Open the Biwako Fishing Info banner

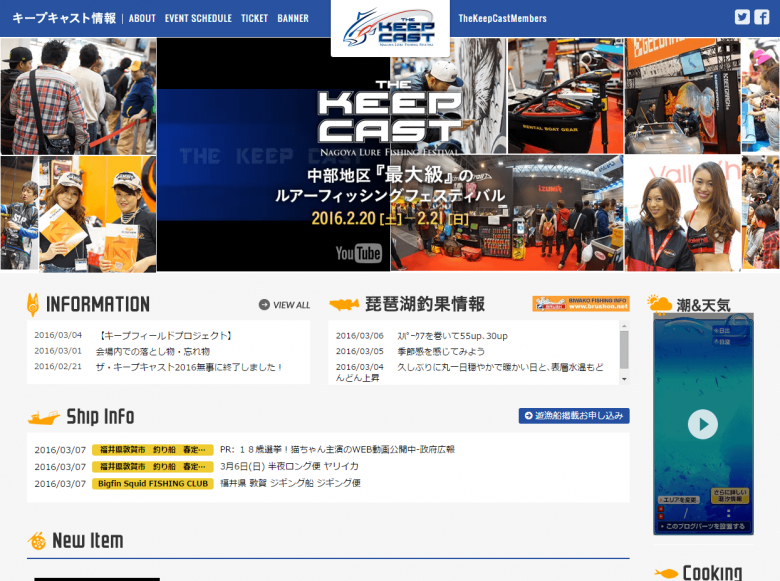click(x=581, y=303)
